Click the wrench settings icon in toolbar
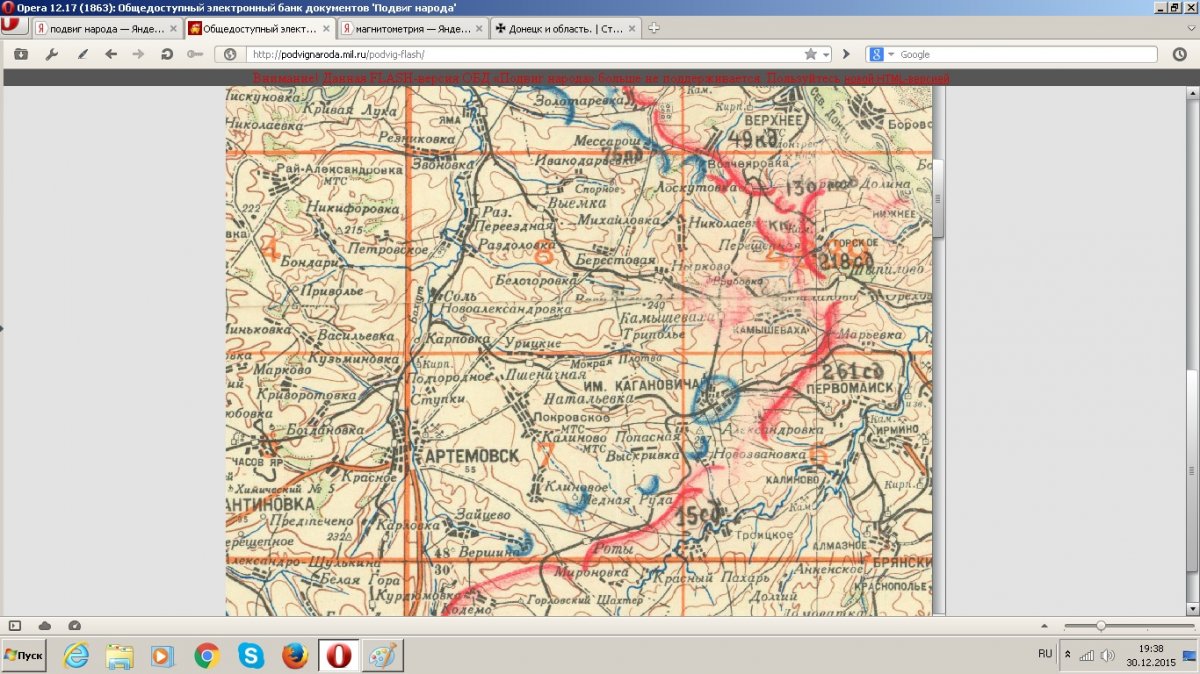The width and height of the screenshot is (1200, 674). click(52, 54)
